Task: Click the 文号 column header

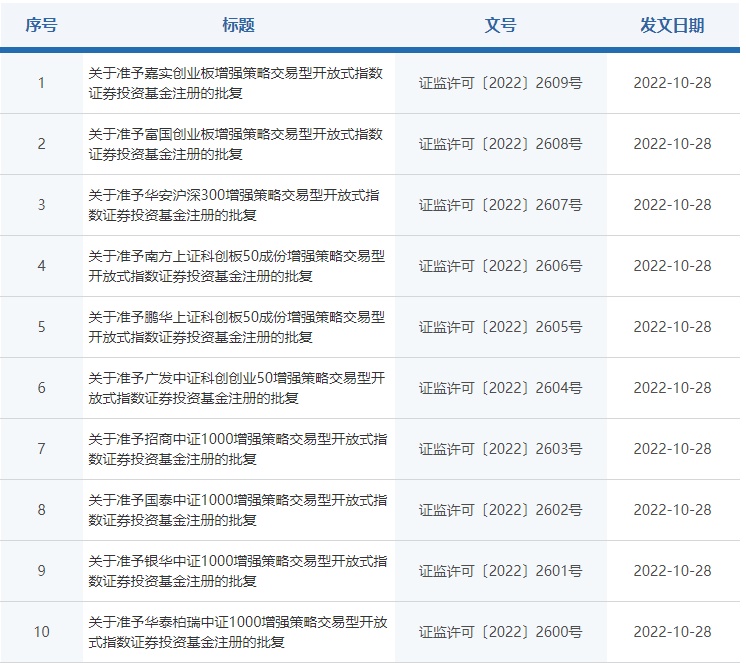Action: [x=501, y=25]
